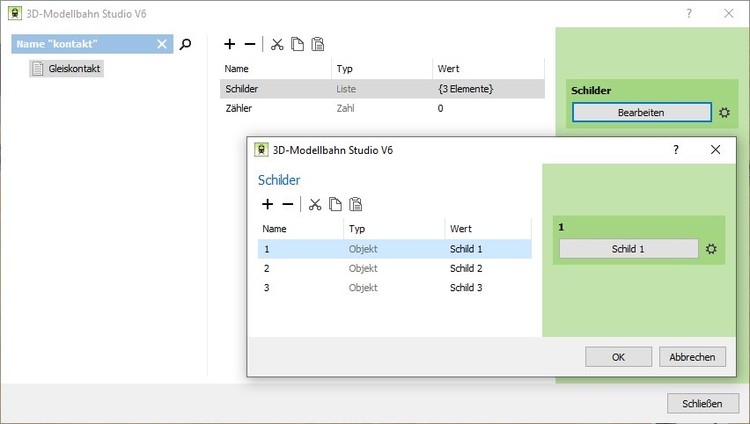Click the Name column header in main window
Viewport: 750px width, 424px height.
pyautogui.click(x=276, y=68)
